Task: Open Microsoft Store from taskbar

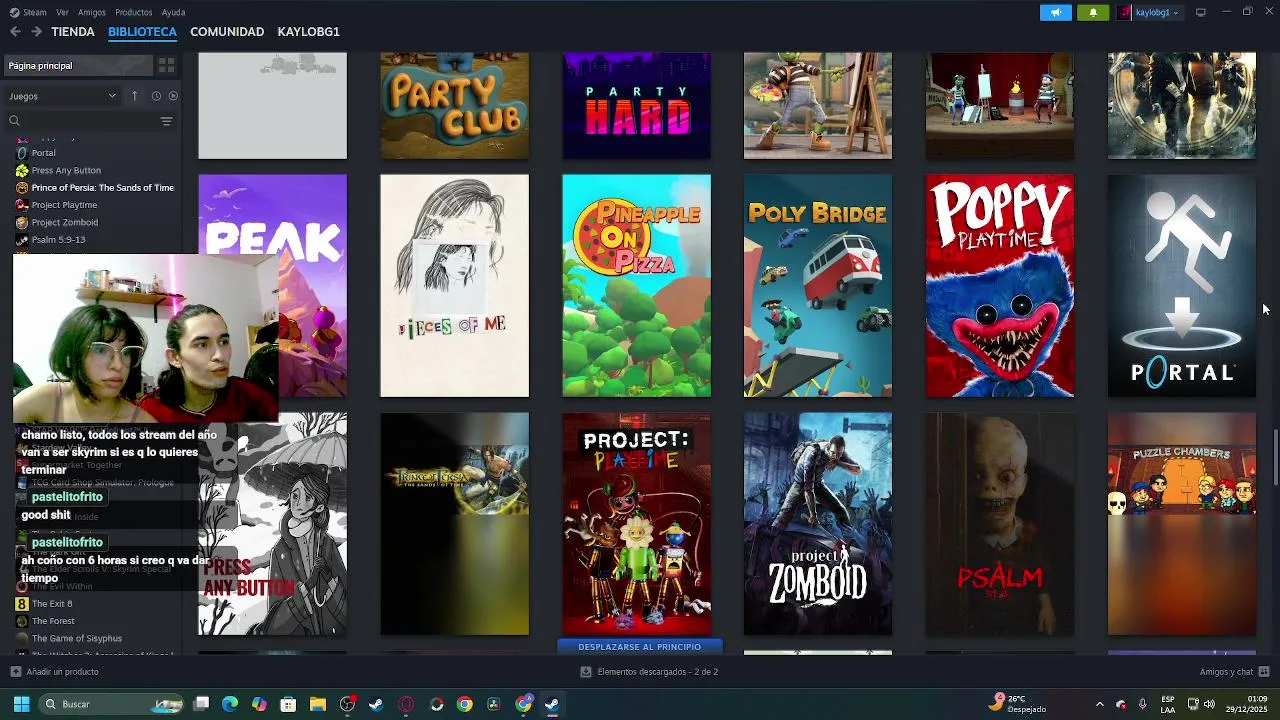Action: click(288, 704)
